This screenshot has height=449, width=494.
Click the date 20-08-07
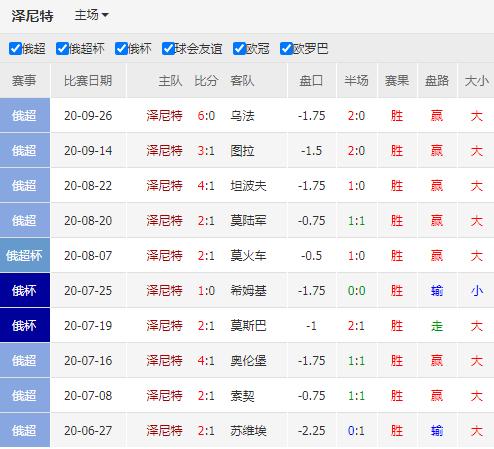pos(88,256)
